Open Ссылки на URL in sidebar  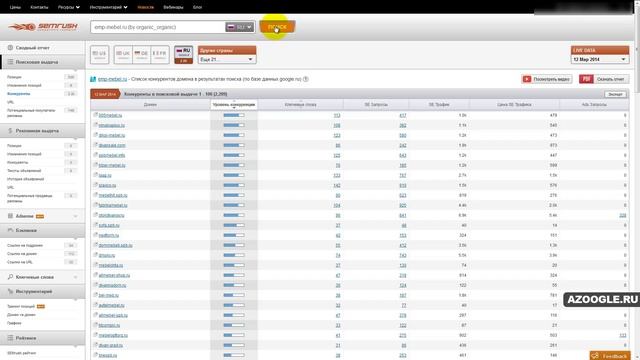coord(20,262)
